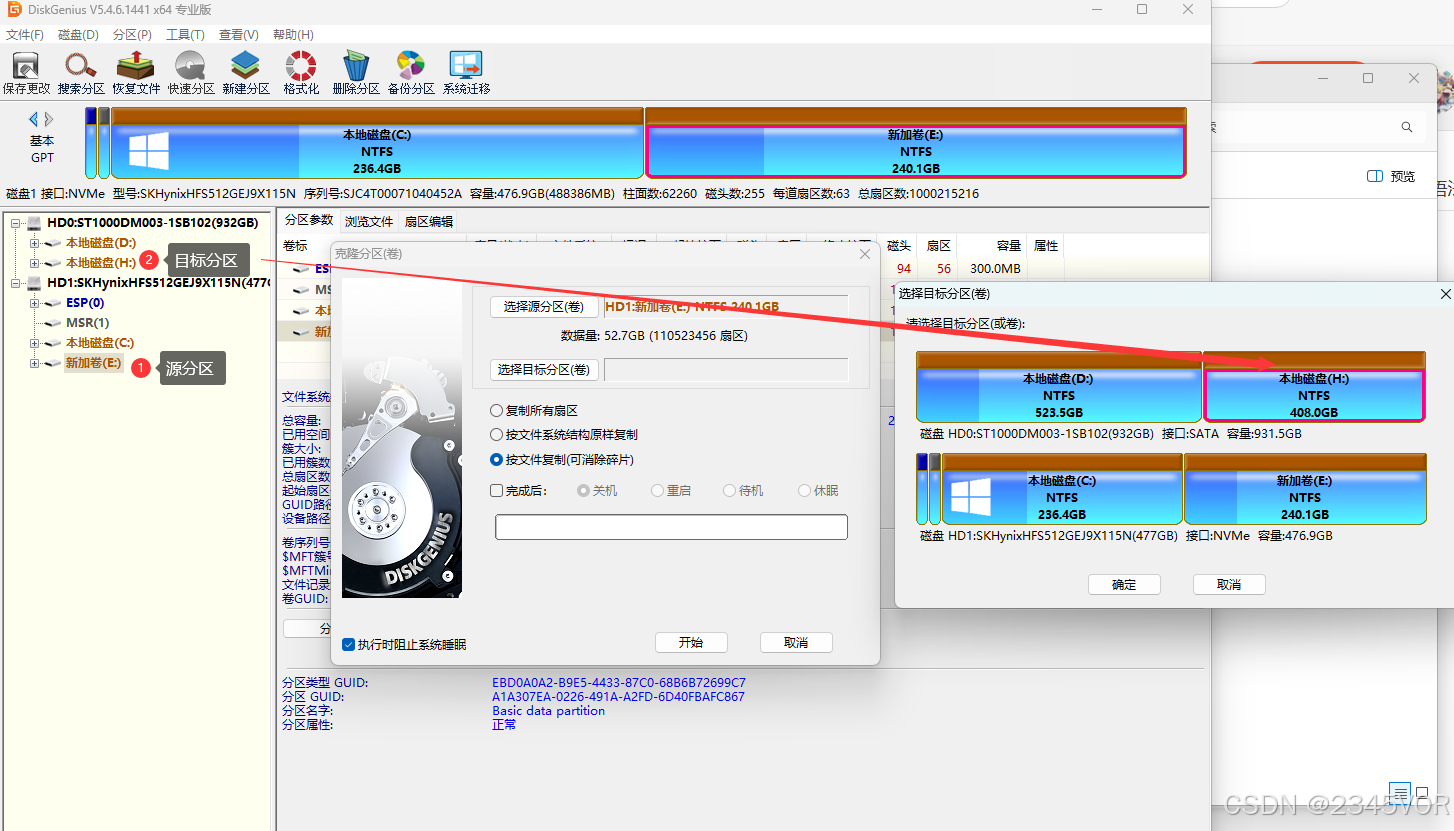This screenshot has height=831, width=1454.
Task: Select 按文件复制(可消除碎片) radio option
Action: pos(496,460)
